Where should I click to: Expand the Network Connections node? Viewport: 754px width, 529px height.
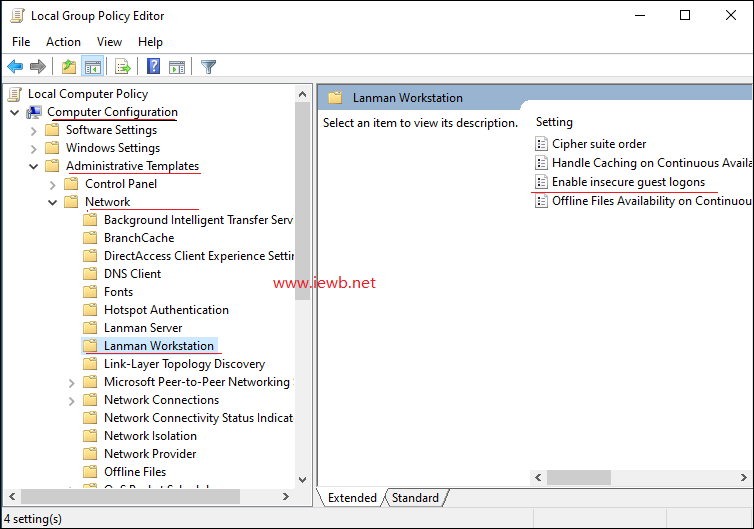pos(72,401)
